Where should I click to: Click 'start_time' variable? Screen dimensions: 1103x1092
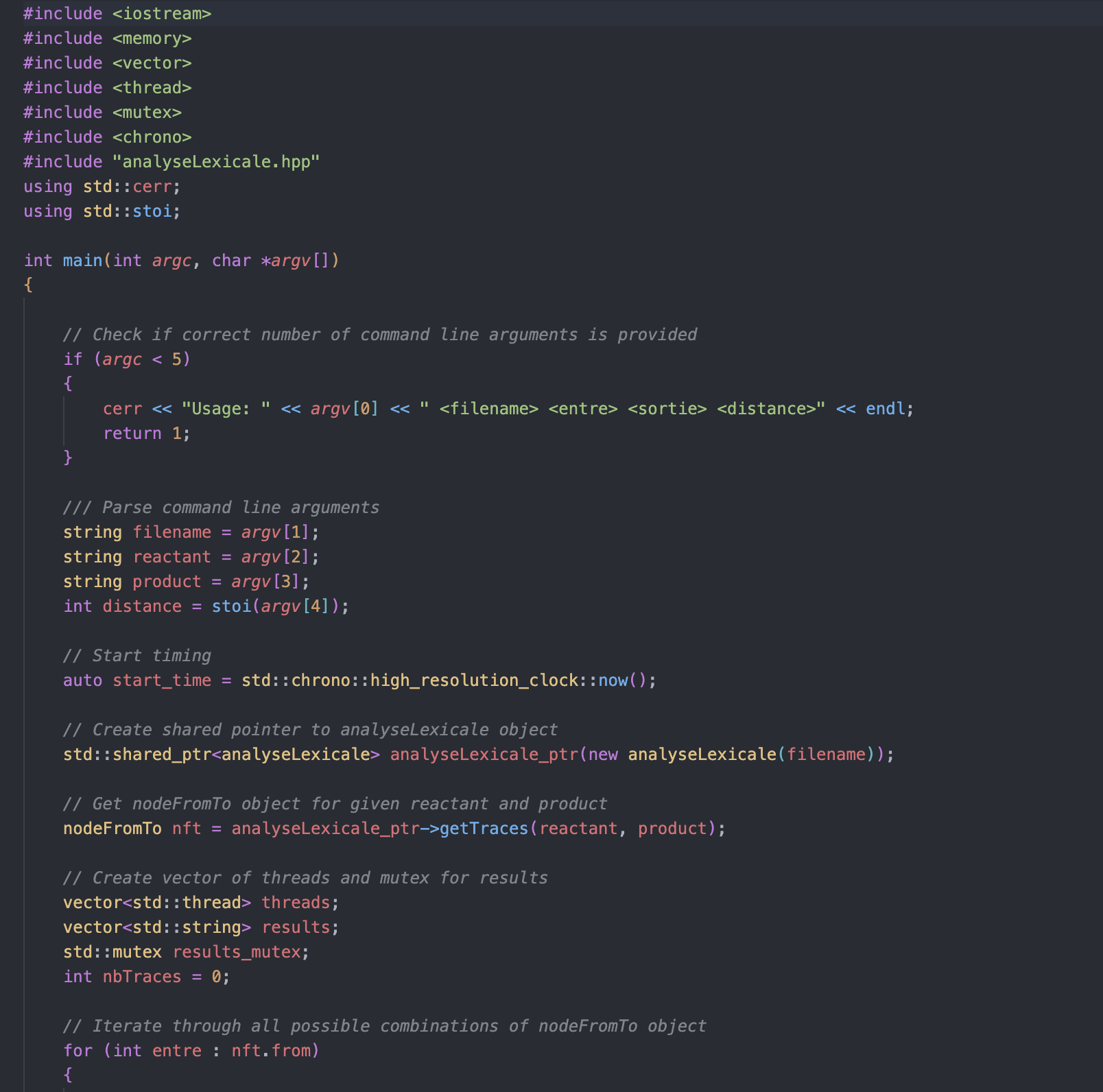point(162,680)
